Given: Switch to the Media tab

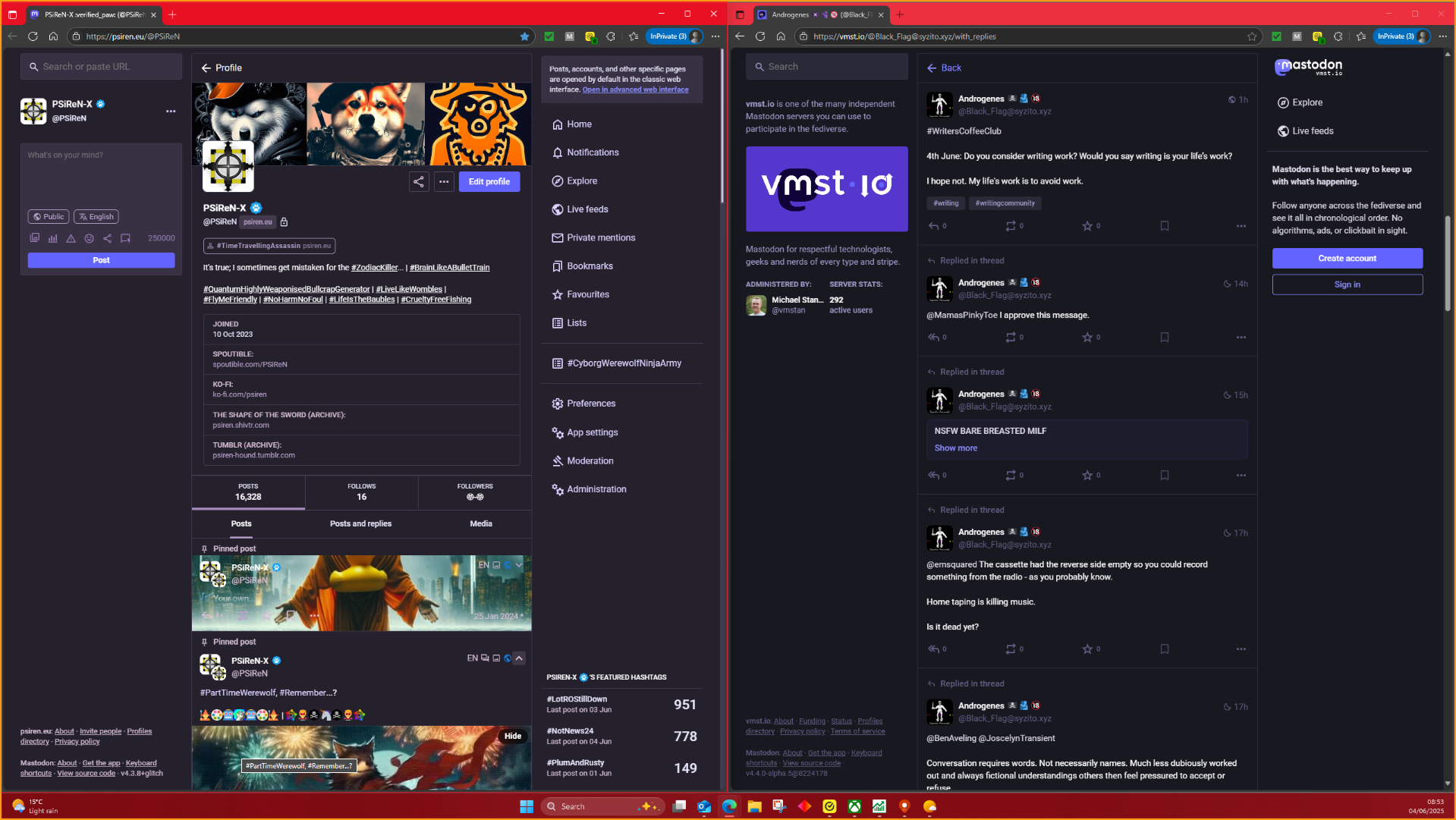Looking at the screenshot, I should (x=481, y=524).
